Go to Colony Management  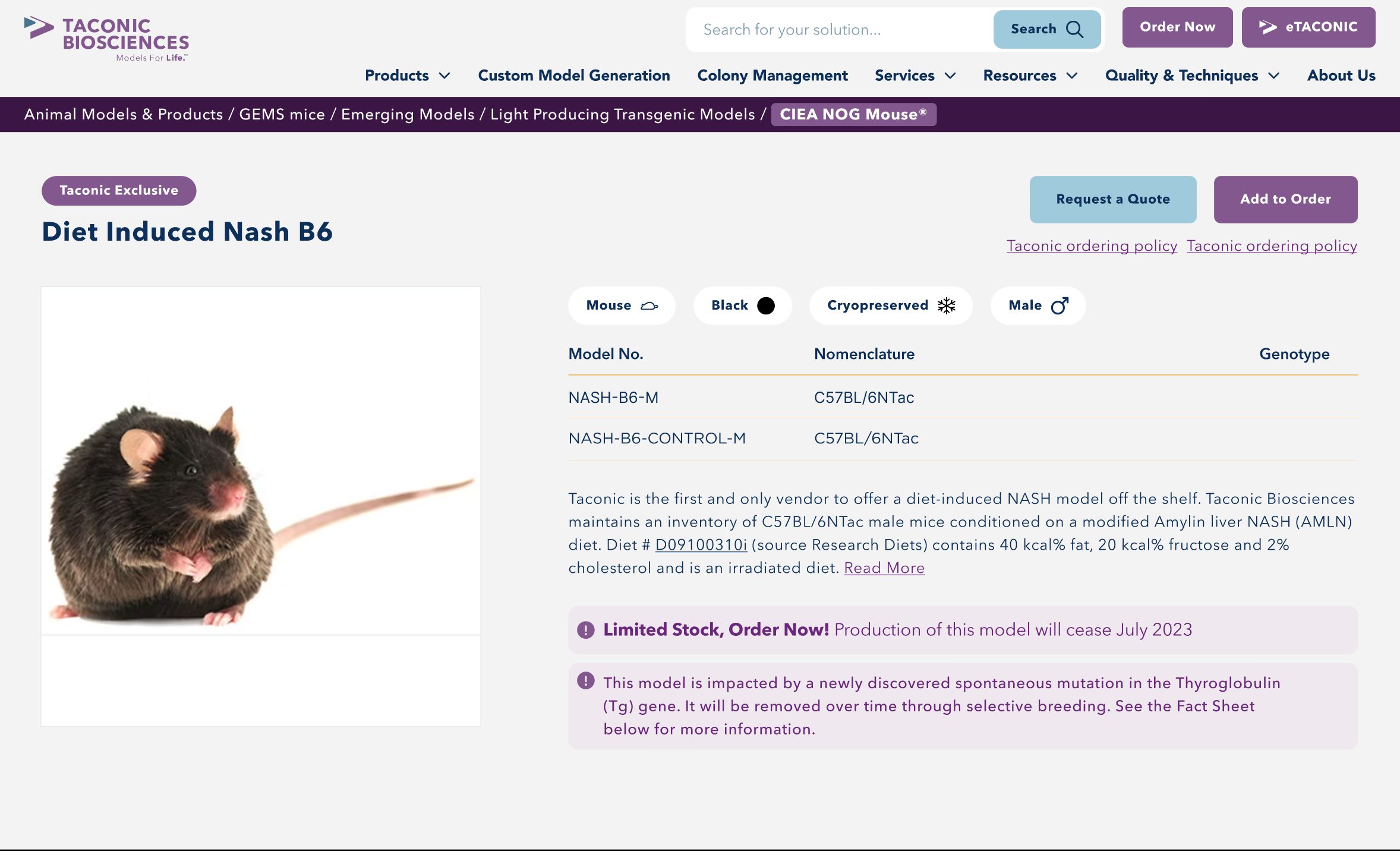click(x=772, y=75)
